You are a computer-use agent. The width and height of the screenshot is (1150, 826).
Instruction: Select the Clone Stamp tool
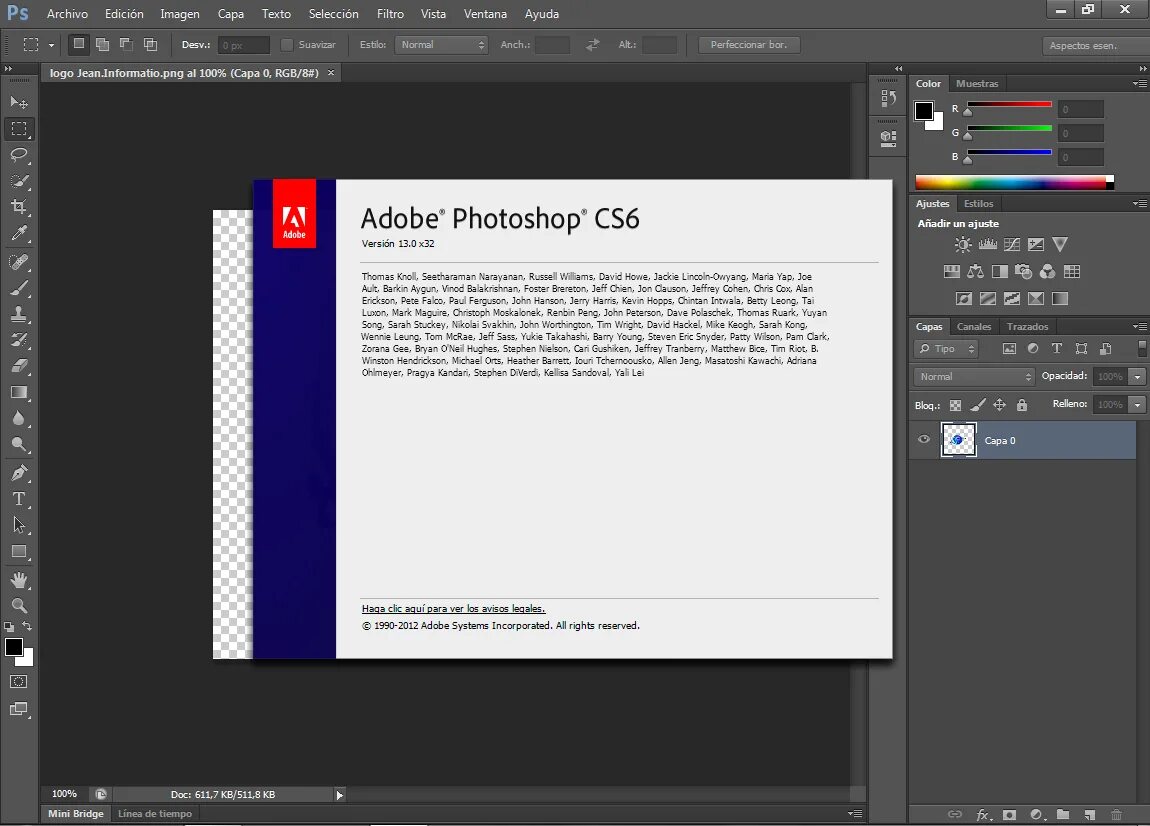(19, 314)
